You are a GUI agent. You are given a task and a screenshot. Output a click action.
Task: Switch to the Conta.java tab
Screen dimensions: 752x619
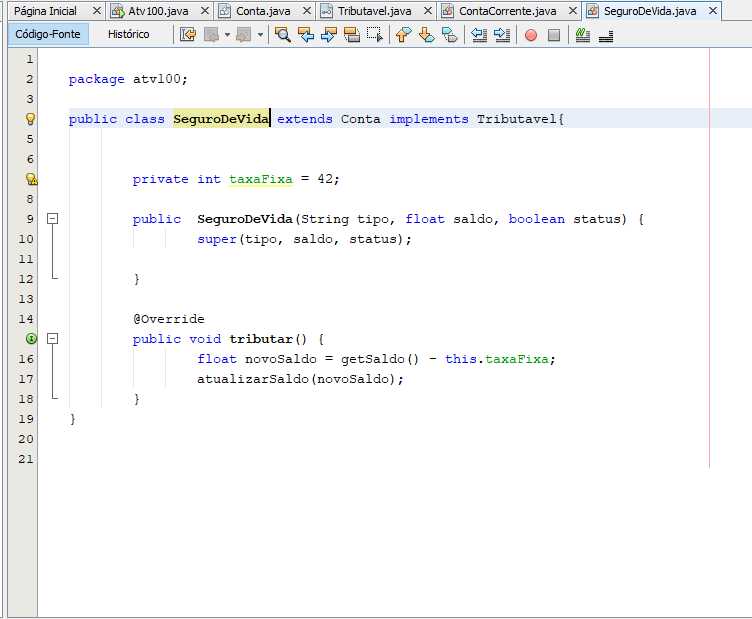(x=263, y=11)
